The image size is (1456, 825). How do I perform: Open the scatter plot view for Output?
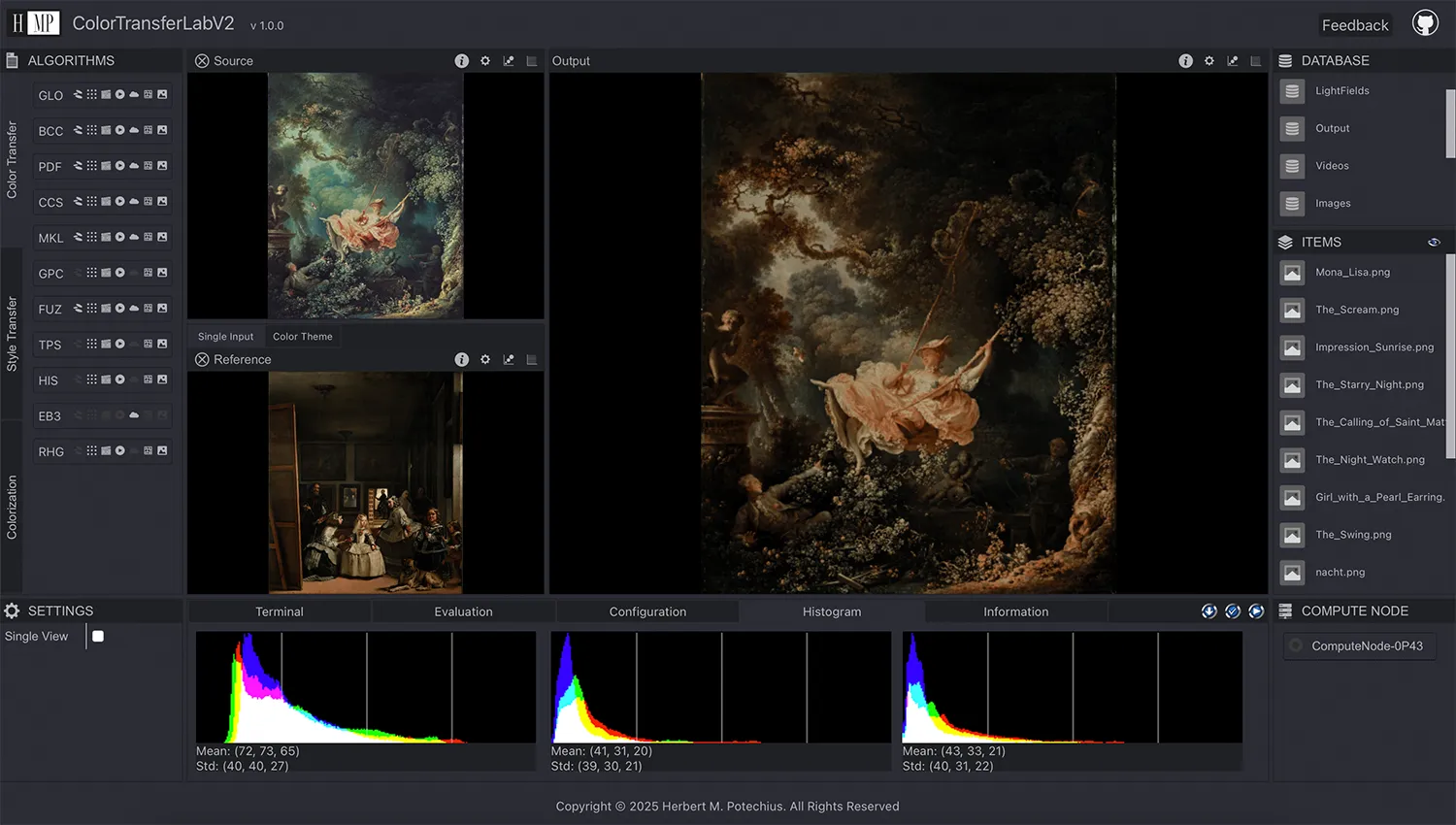[x=1233, y=61]
